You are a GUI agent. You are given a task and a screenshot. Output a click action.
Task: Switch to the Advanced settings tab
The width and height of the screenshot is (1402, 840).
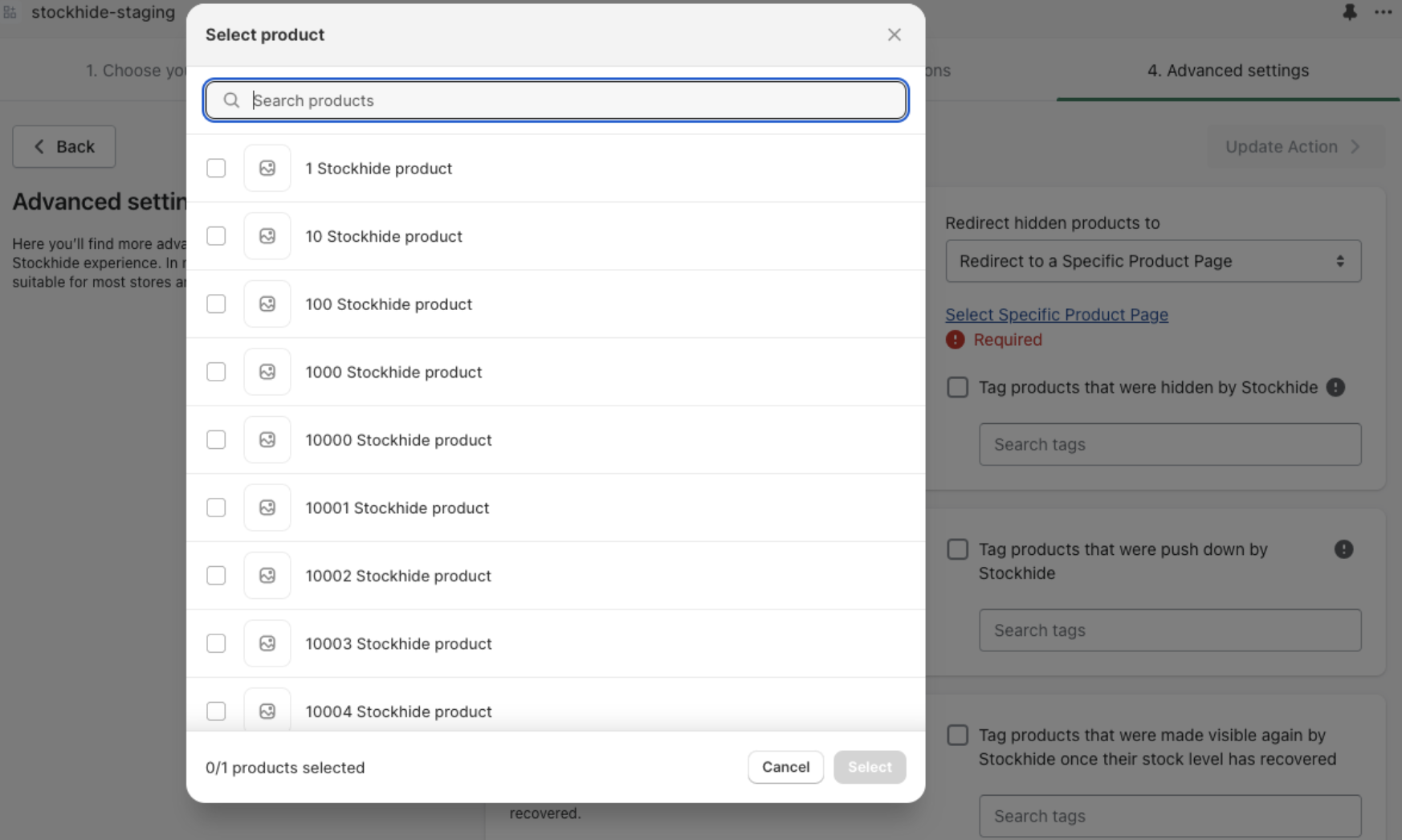(x=1228, y=71)
